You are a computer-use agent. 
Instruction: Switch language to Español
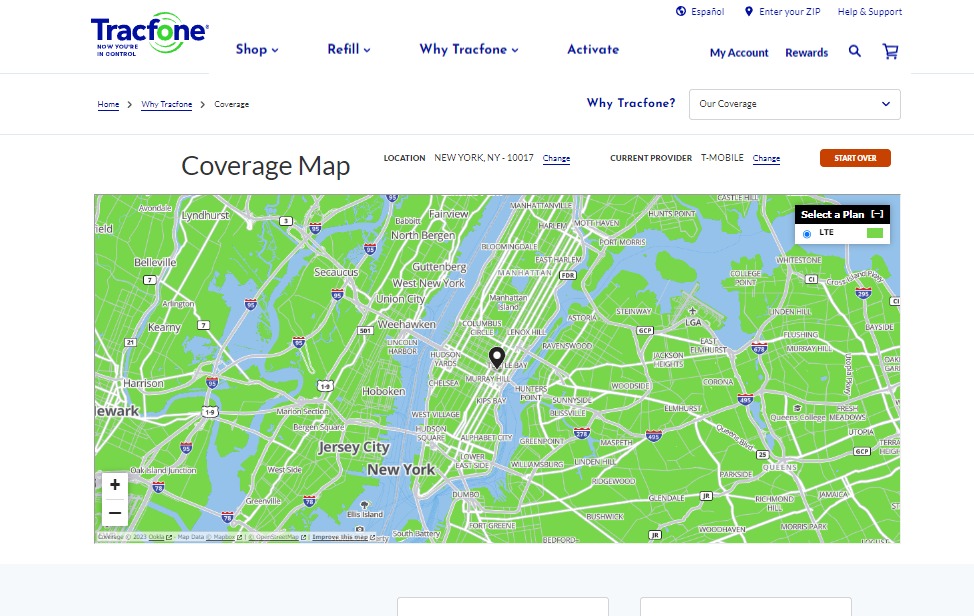(x=708, y=12)
